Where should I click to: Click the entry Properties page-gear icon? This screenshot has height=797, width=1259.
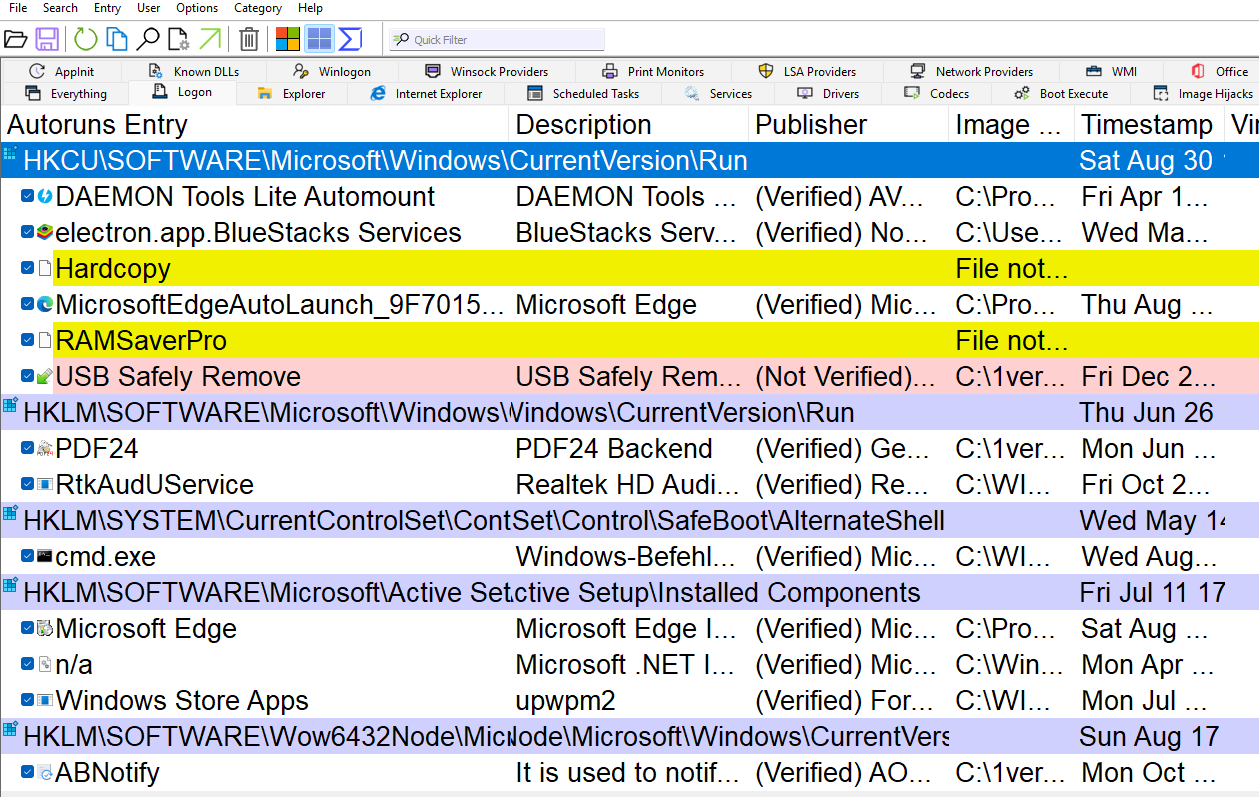(179, 39)
